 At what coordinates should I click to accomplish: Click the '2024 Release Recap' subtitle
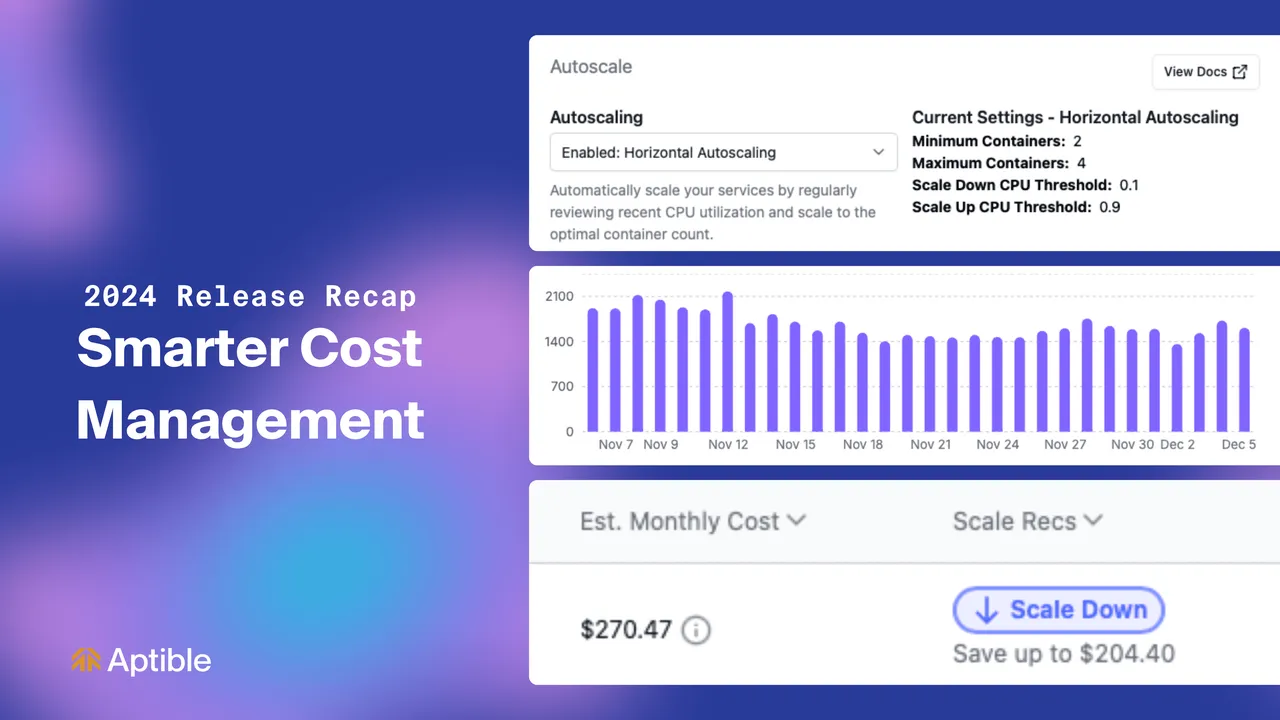tap(250, 296)
